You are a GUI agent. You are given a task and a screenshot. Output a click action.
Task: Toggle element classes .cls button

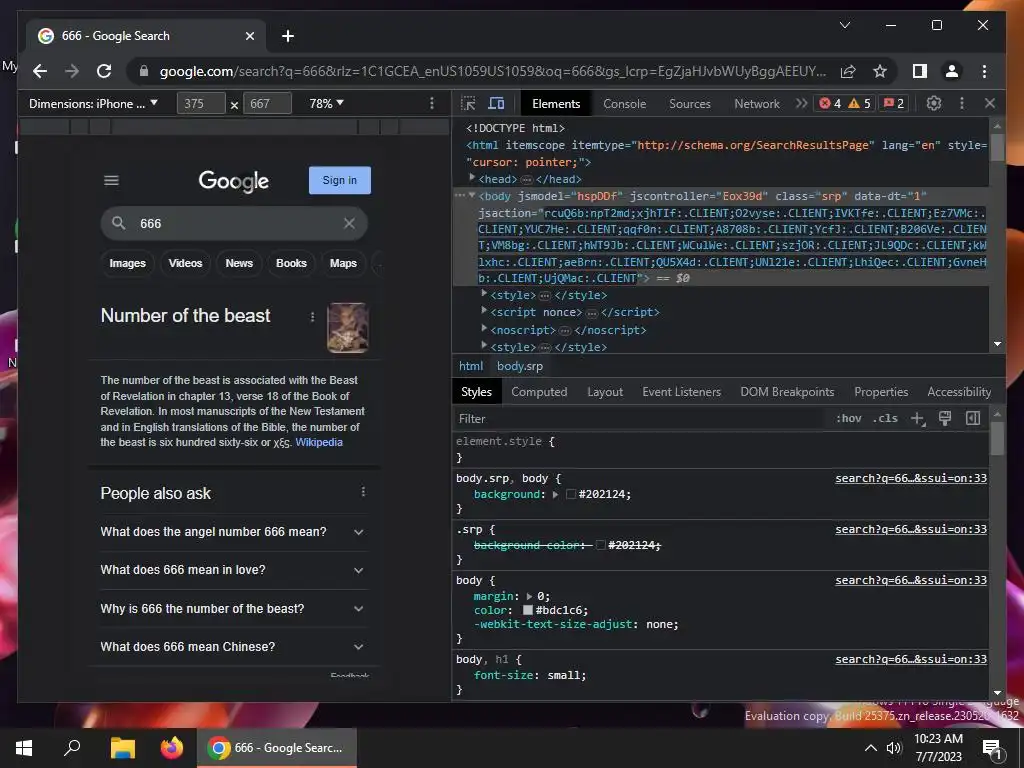(885, 419)
